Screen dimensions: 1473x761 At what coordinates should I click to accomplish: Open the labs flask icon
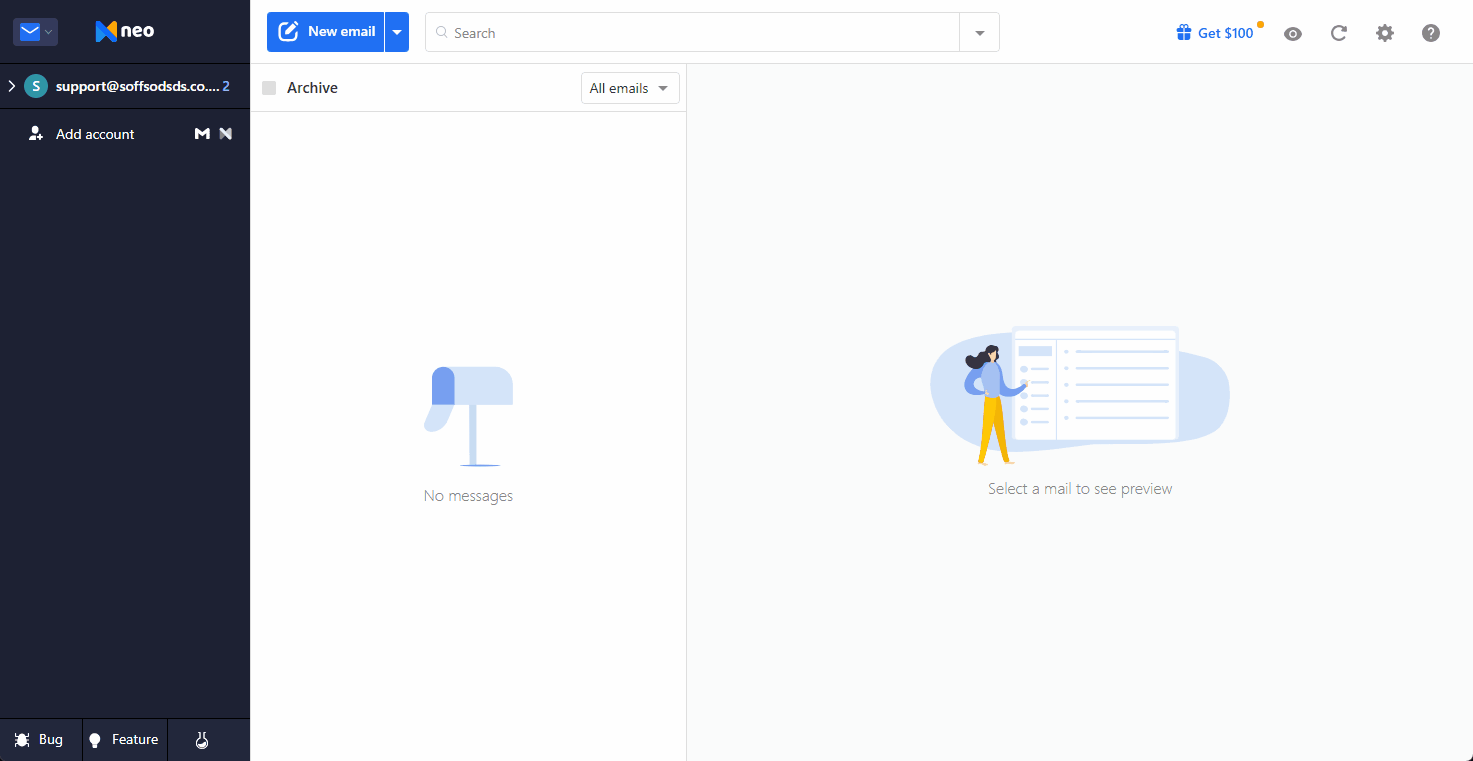tap(202, 740)
